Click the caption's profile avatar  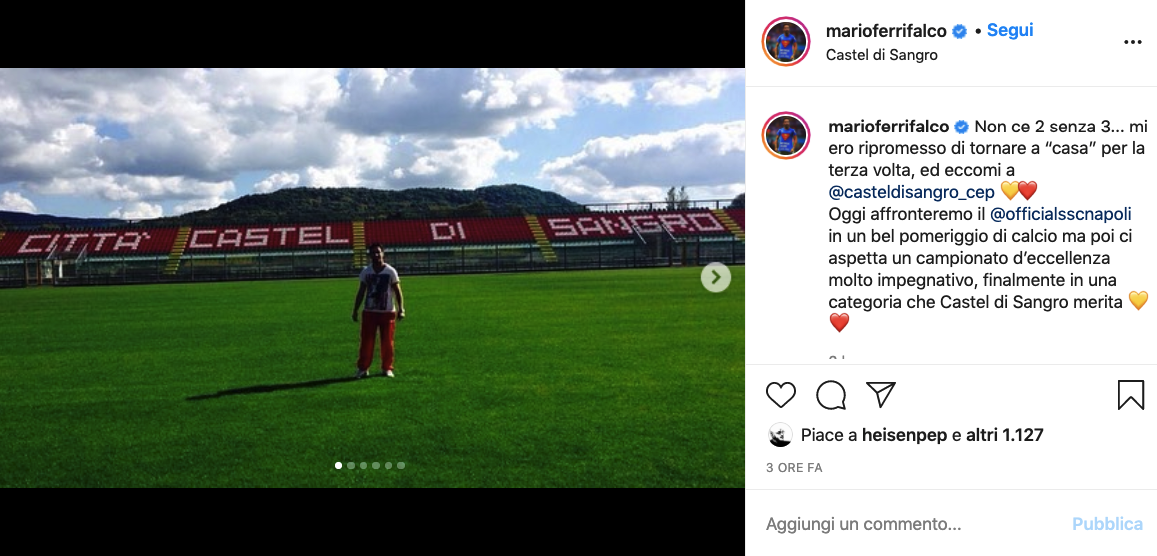[786, 136]
